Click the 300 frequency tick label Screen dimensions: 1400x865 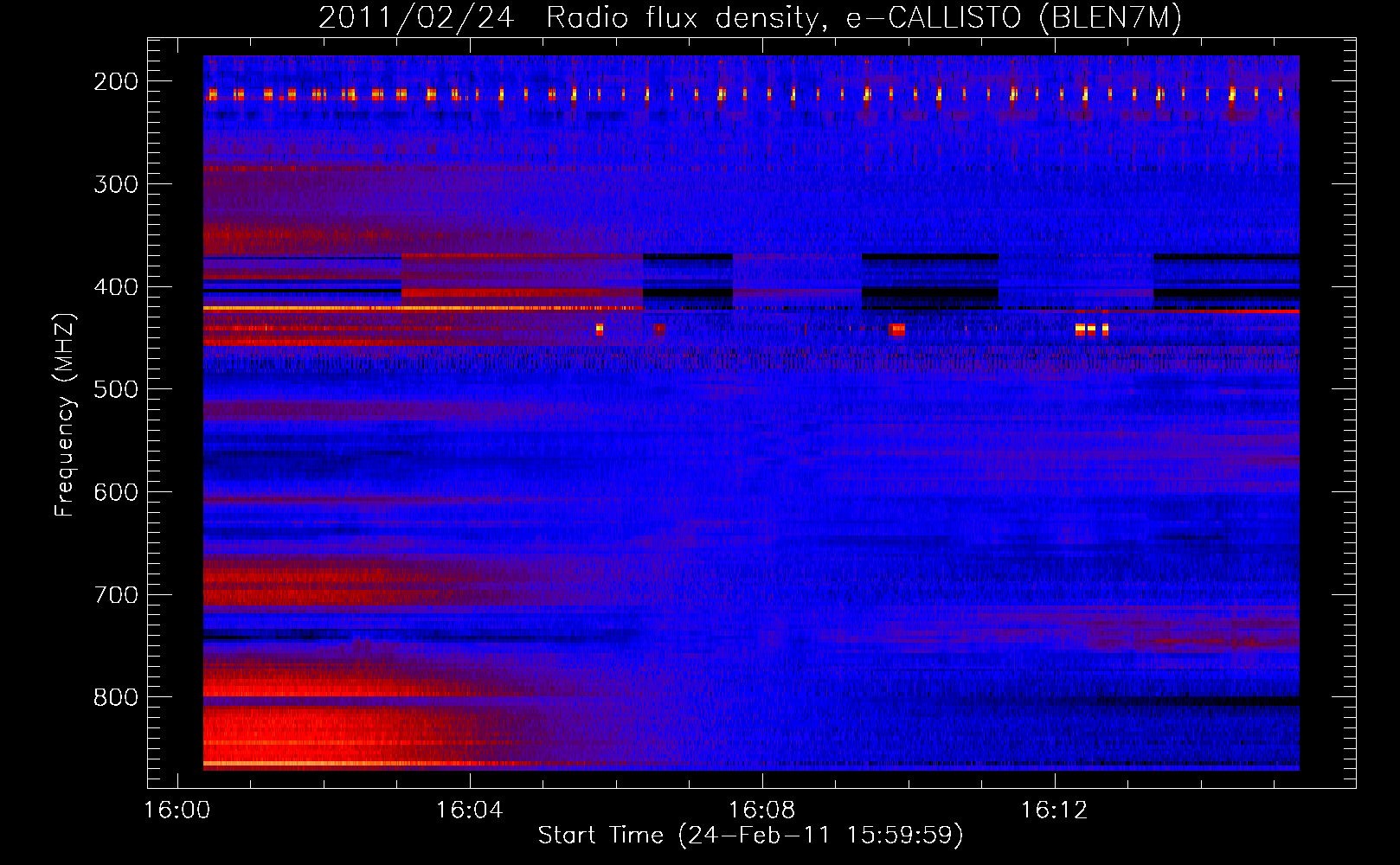[x=116, y=184]
